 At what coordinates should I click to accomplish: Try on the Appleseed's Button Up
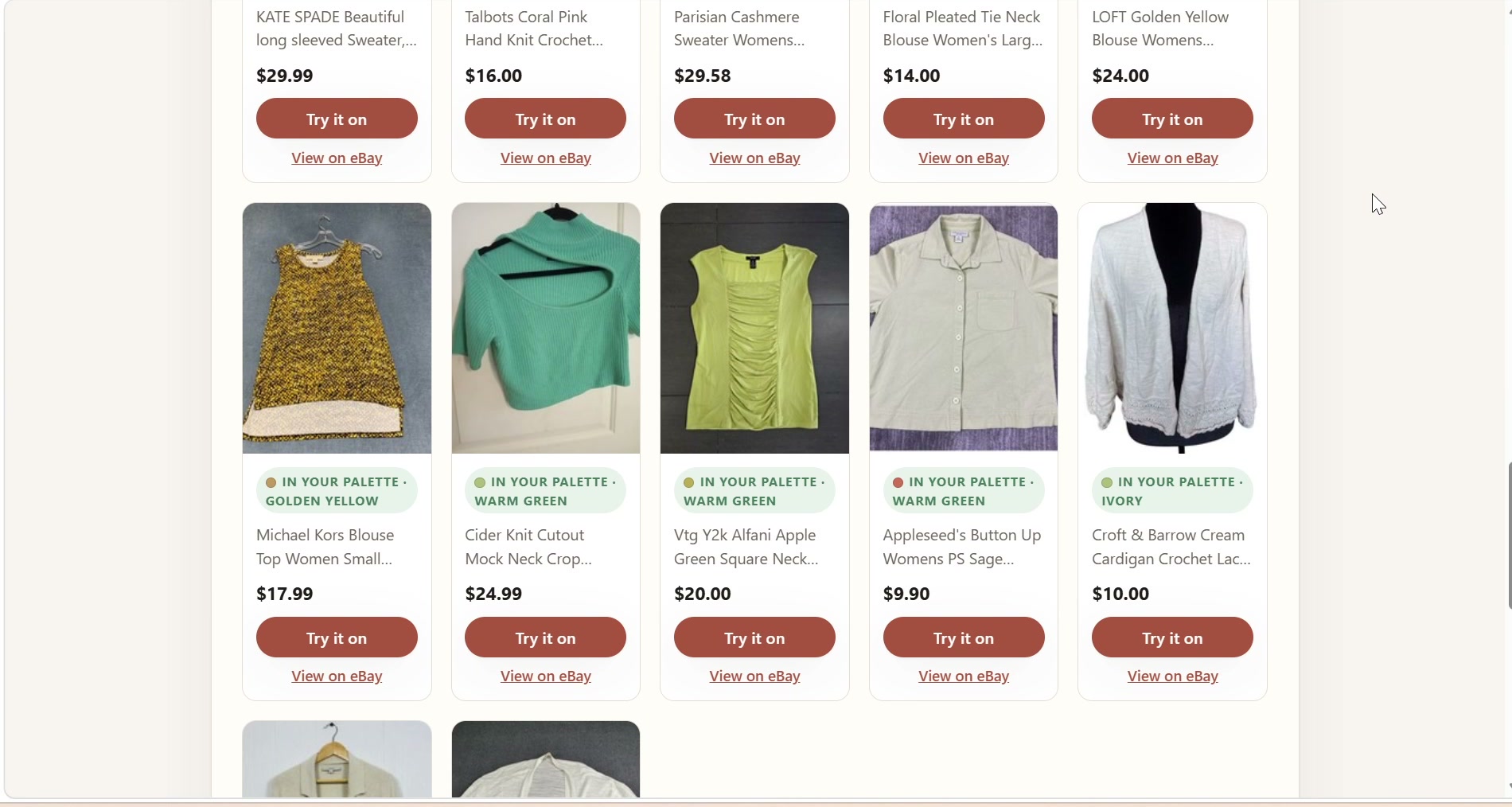[964, 637]
